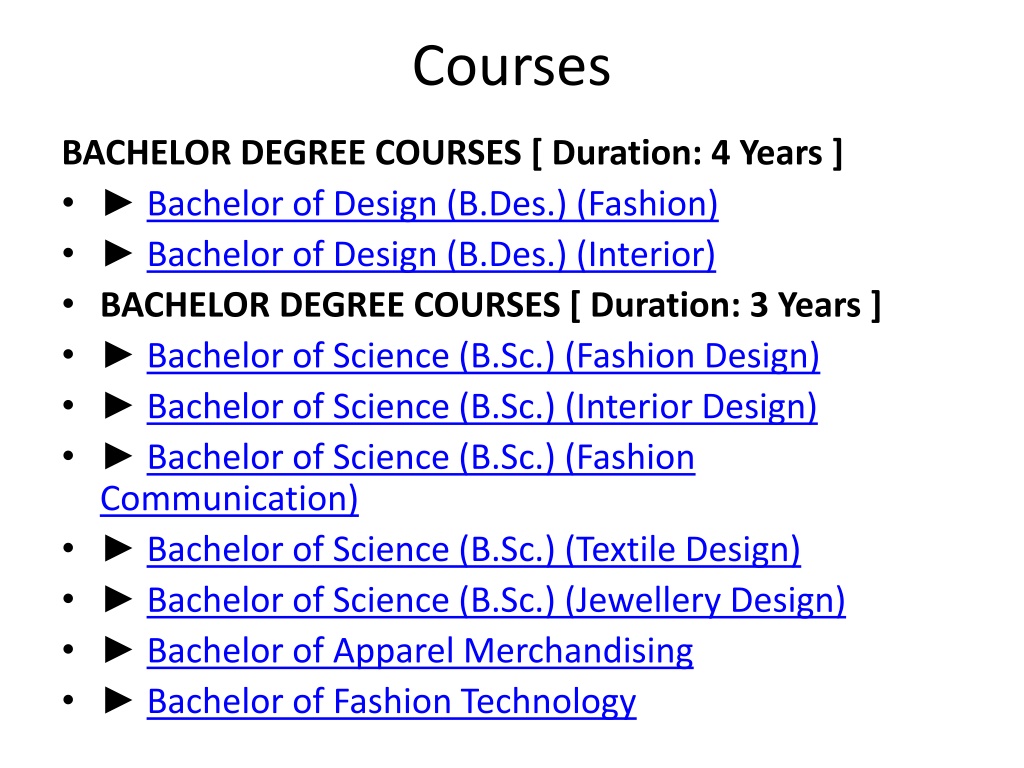The width and height of the screenshot is (1024, 768).
Task: Click the Courses slide title
Action: click(511, 66)
